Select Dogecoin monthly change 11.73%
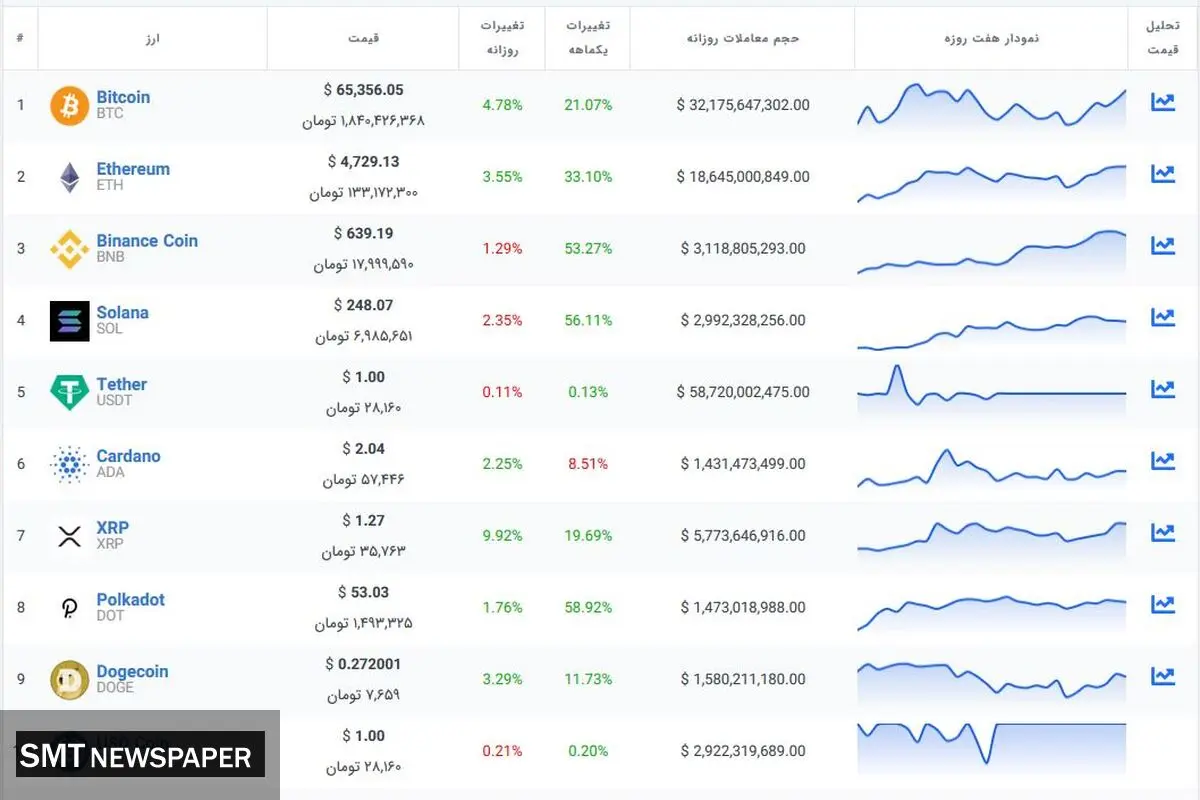The width and height of the screenshot is (1200, 800). click(x=588, y=679)
